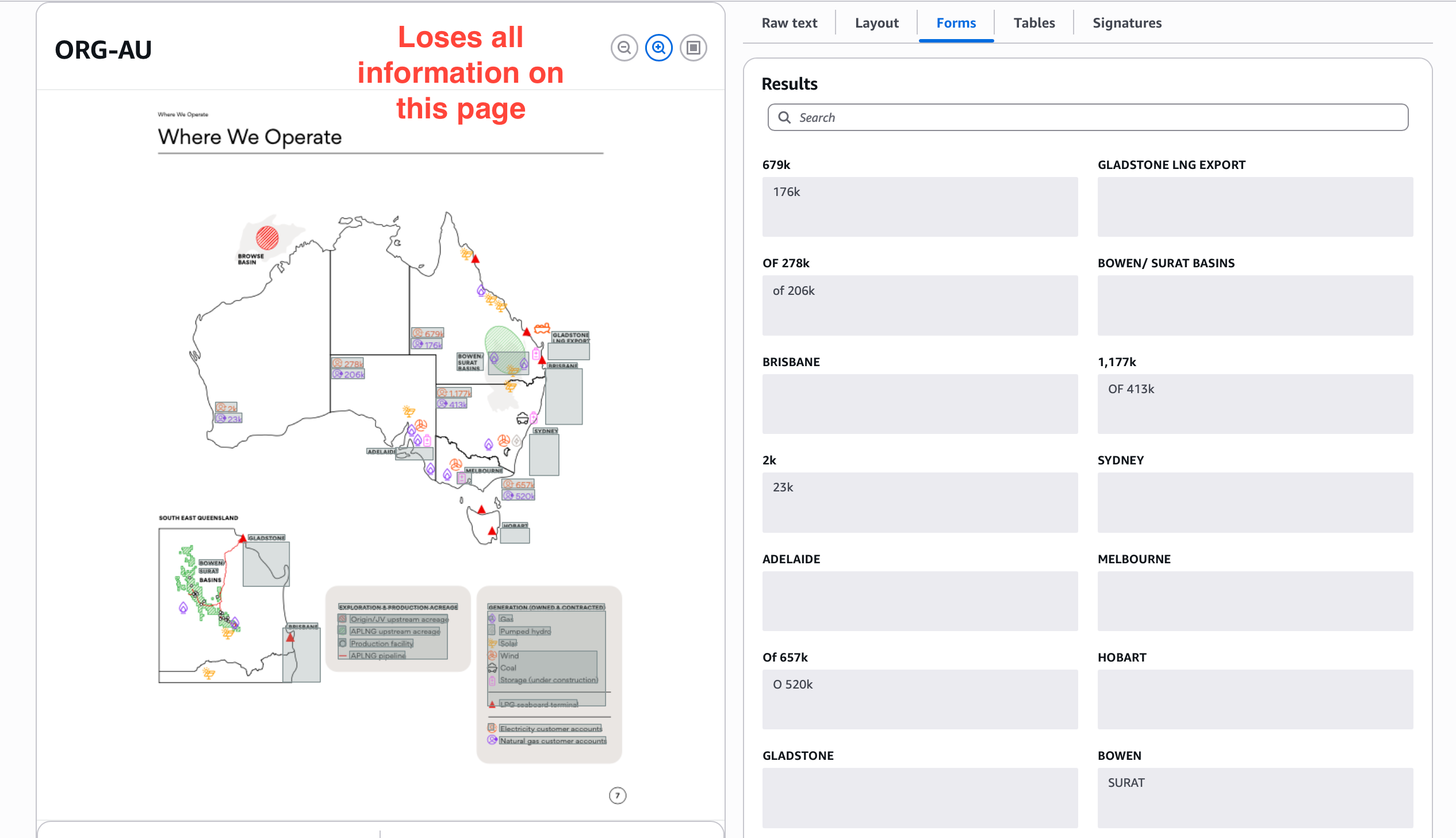
Task: Click the Origin/JV upstream acreage legend box
Action: (399, 619)
